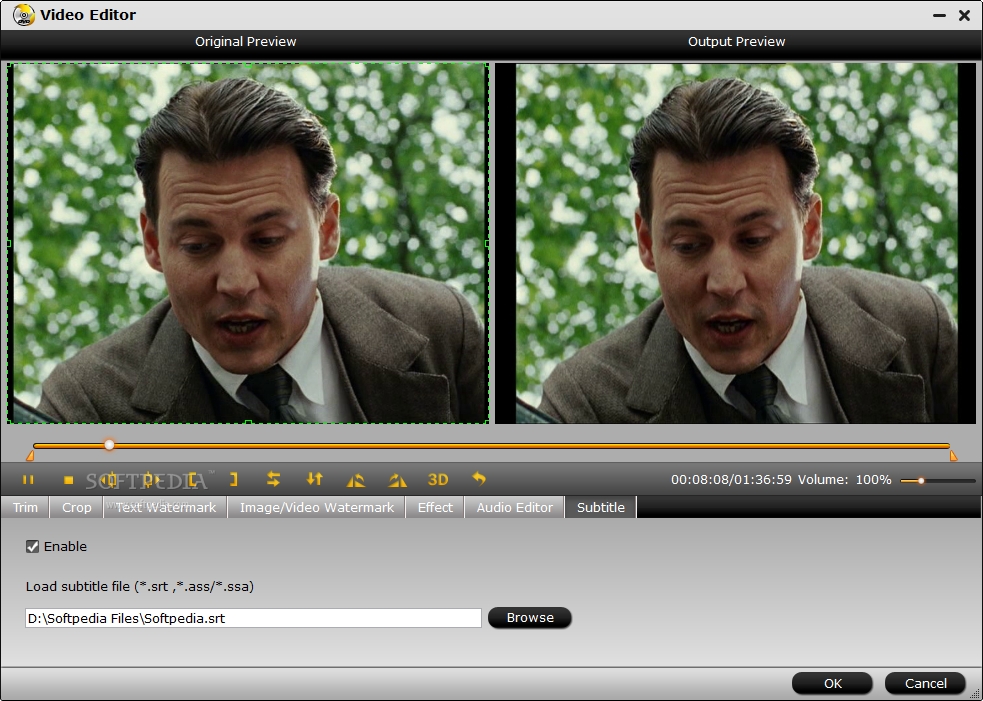This screenshot has width=983, height=701.
Task: Click the subtitle file path field
Action: click(x=253, y=618)
